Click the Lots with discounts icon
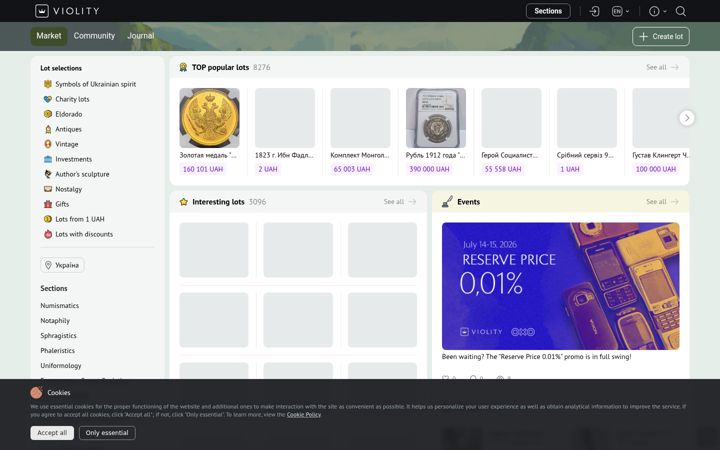Viewport: 720px width, 450px height. (x=48, y=234)
